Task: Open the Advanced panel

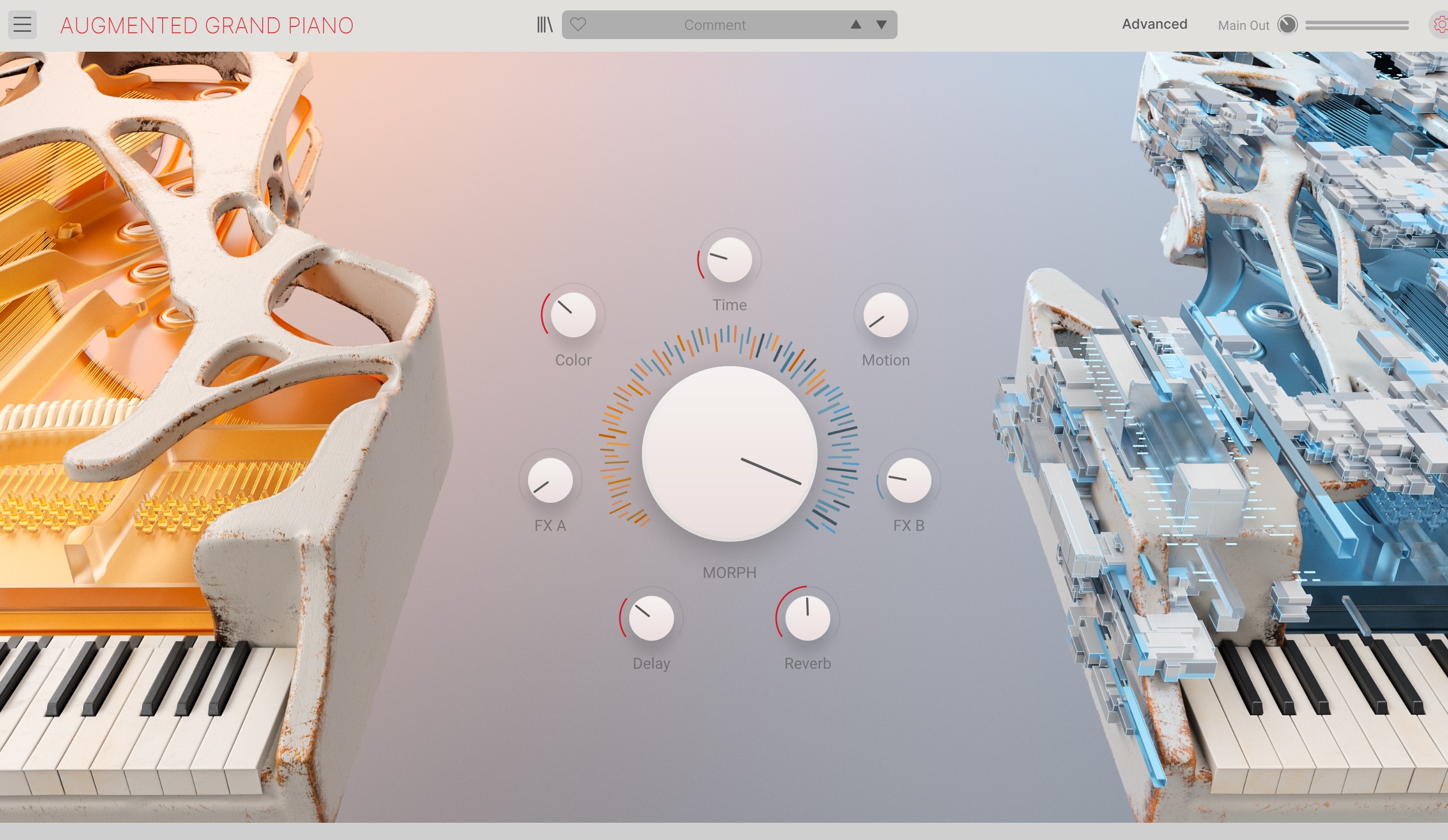Action: coord(1154,24)
